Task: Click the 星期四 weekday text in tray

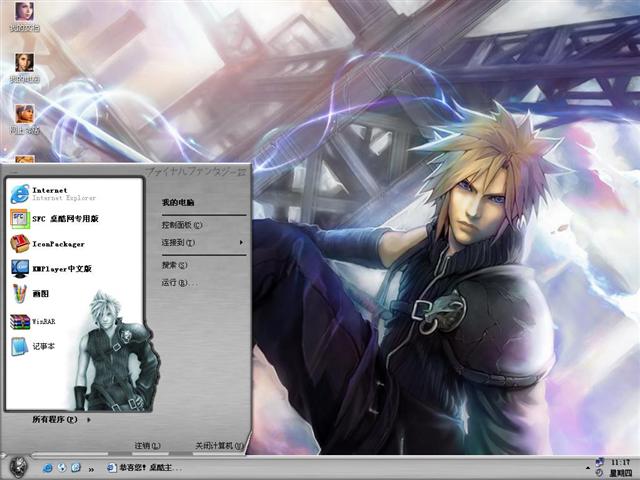Action: (x=620, y=473)
